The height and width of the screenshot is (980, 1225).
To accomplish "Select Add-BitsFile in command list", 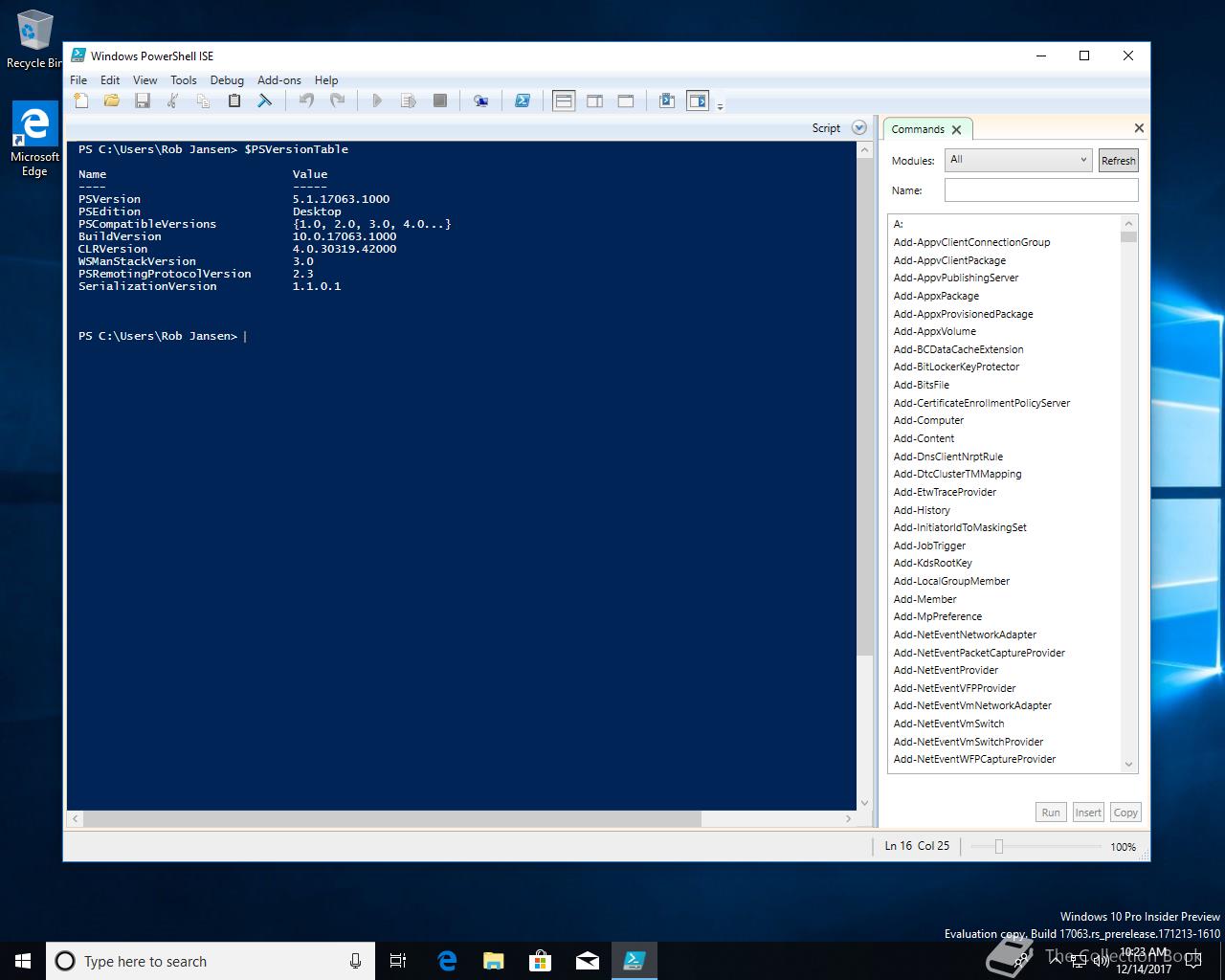I will tap(921, 385).
